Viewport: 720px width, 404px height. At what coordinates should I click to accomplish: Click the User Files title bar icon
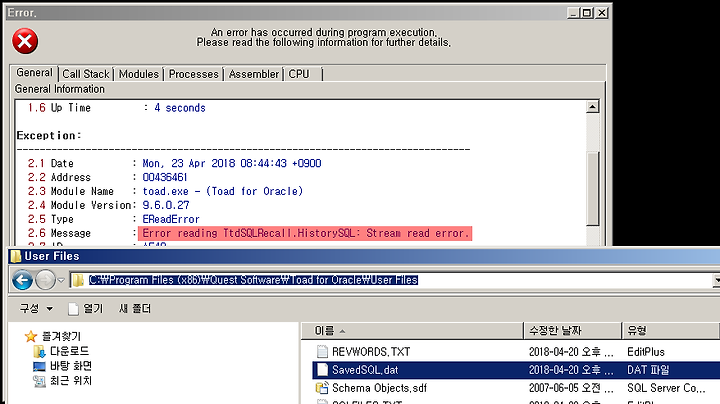pyautogui.click(x=16, y=256)
